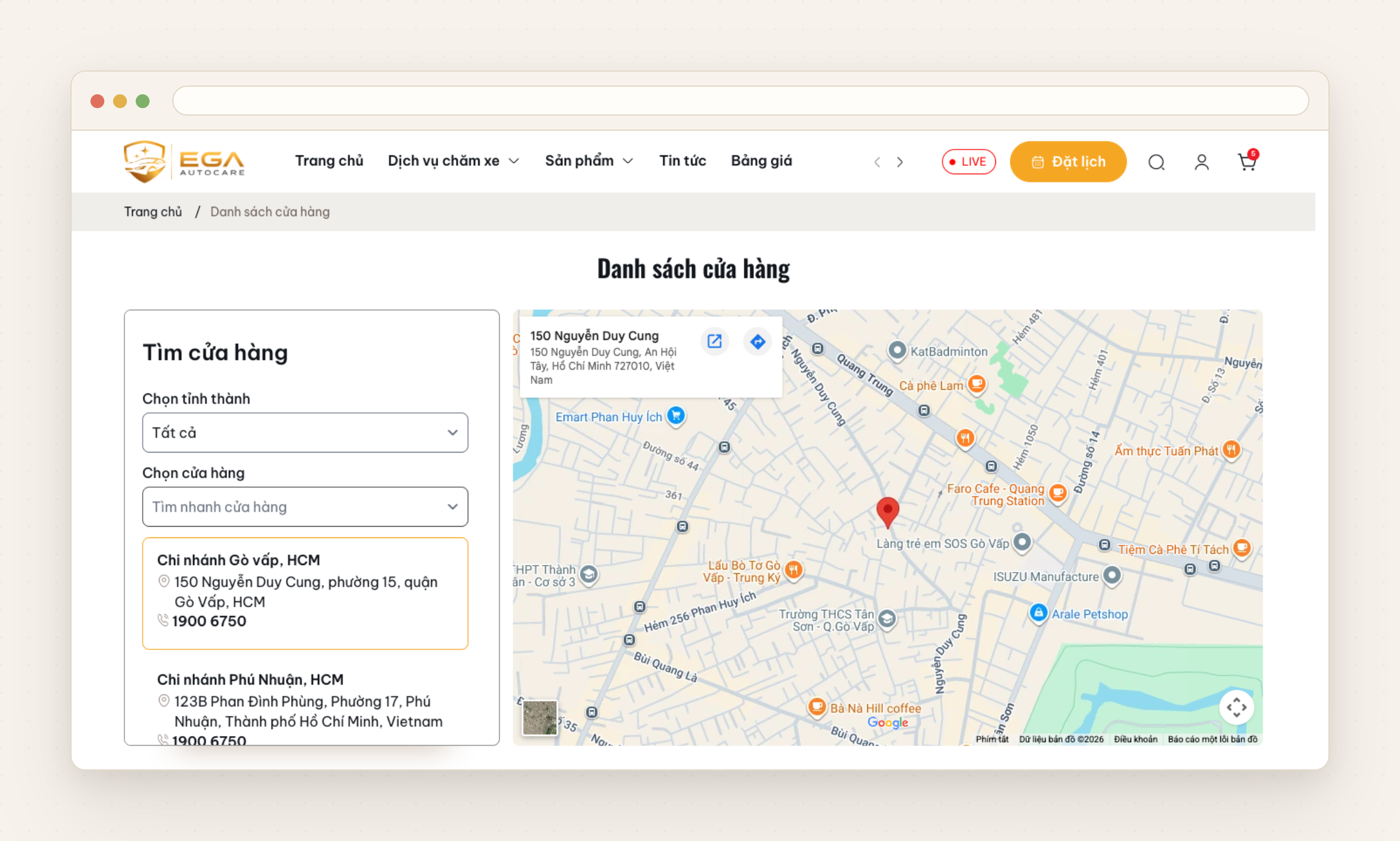
Task: Click the Arale Petshop map marker
Action: pyautogui.click(x=1038, y=612)
